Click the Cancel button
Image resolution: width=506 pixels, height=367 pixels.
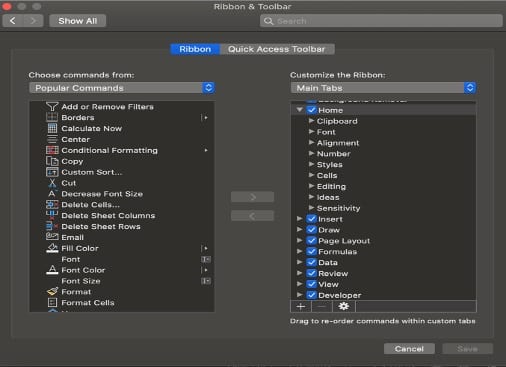coord(409,349)
